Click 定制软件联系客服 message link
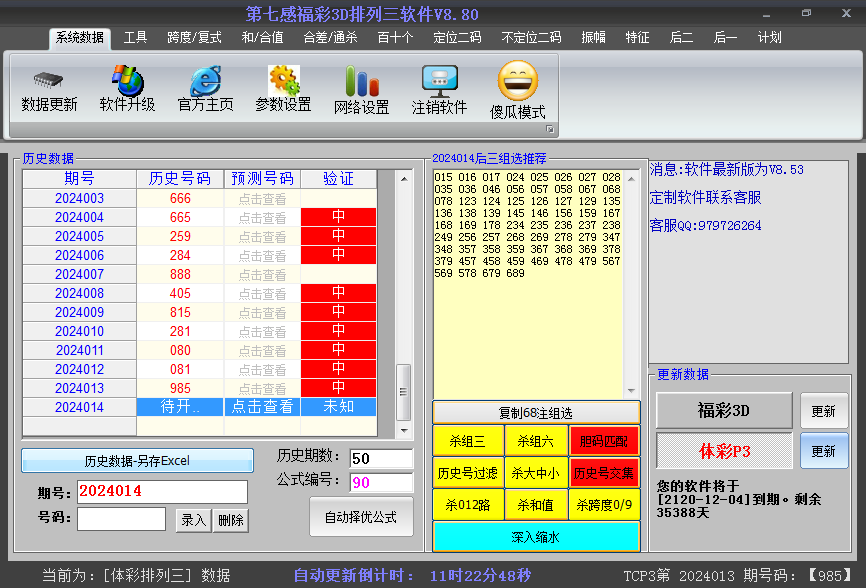This screenshot has height=588, width=866. point(705,198)
